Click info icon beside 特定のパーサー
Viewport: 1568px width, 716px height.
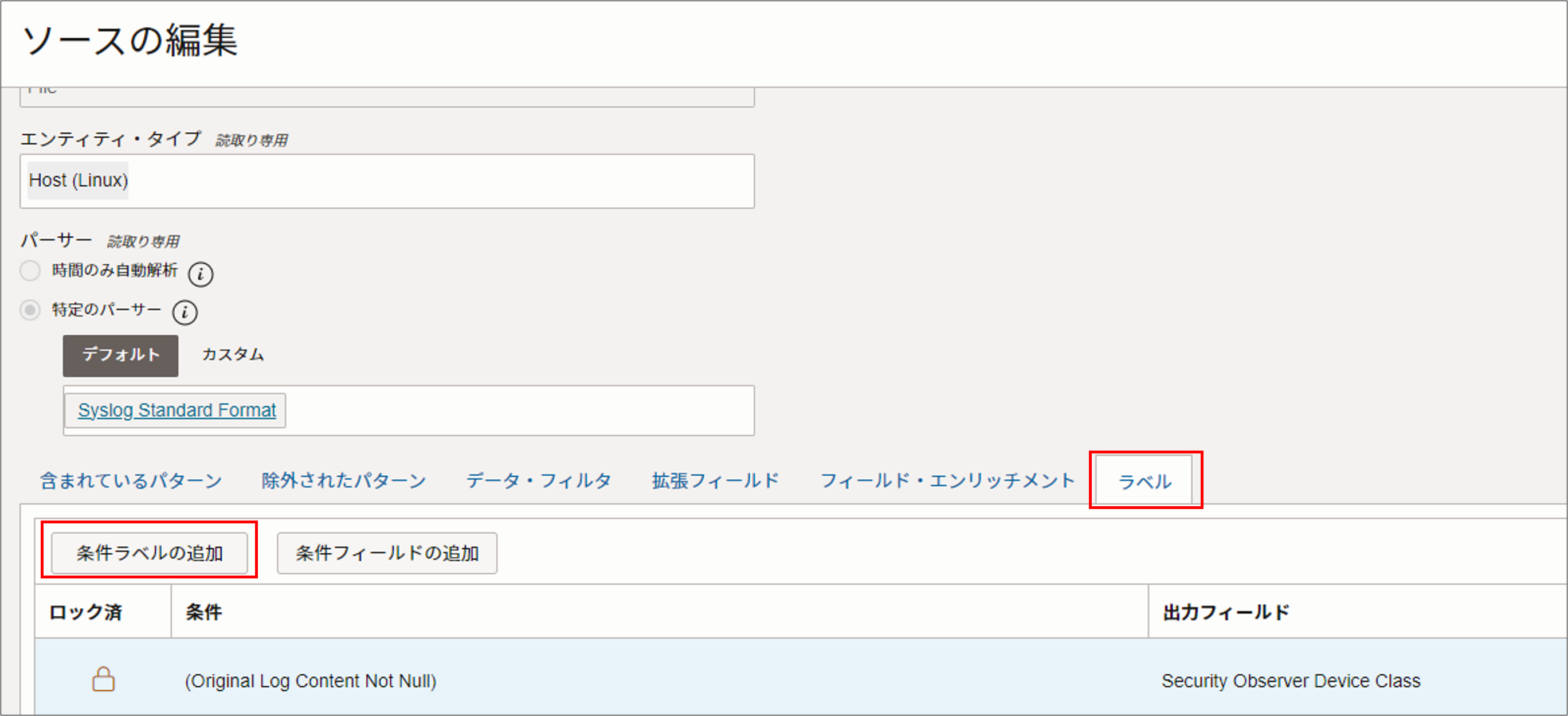coord(185,312)
